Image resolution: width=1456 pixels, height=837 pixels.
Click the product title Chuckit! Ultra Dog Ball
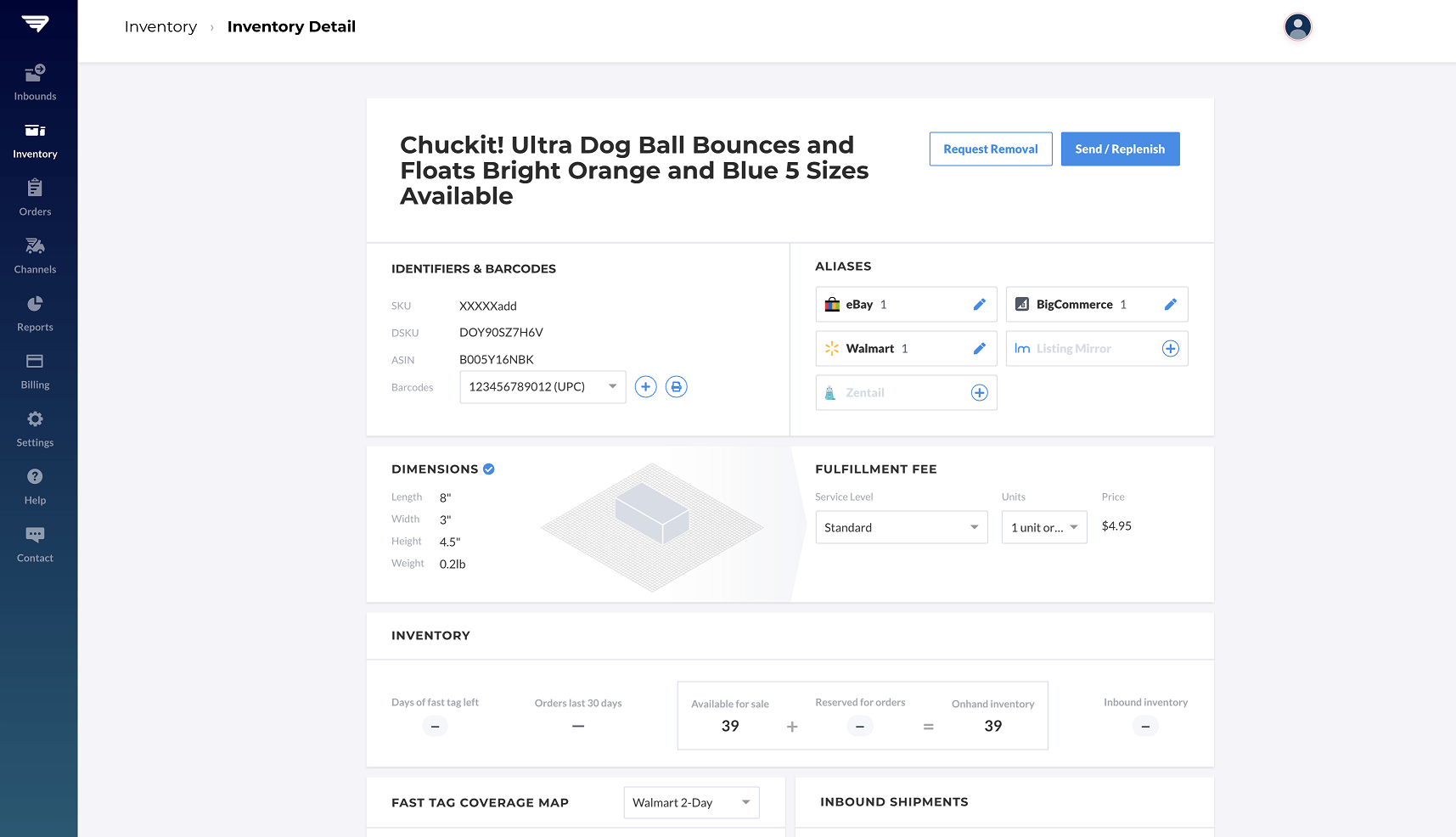point(634,170)
